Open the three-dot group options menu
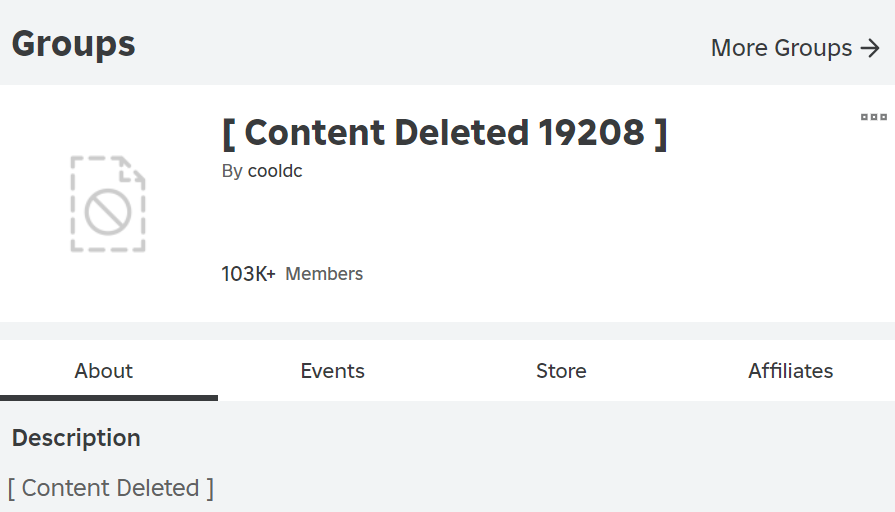Screen dimensions: 895x512 coord(873,117)
